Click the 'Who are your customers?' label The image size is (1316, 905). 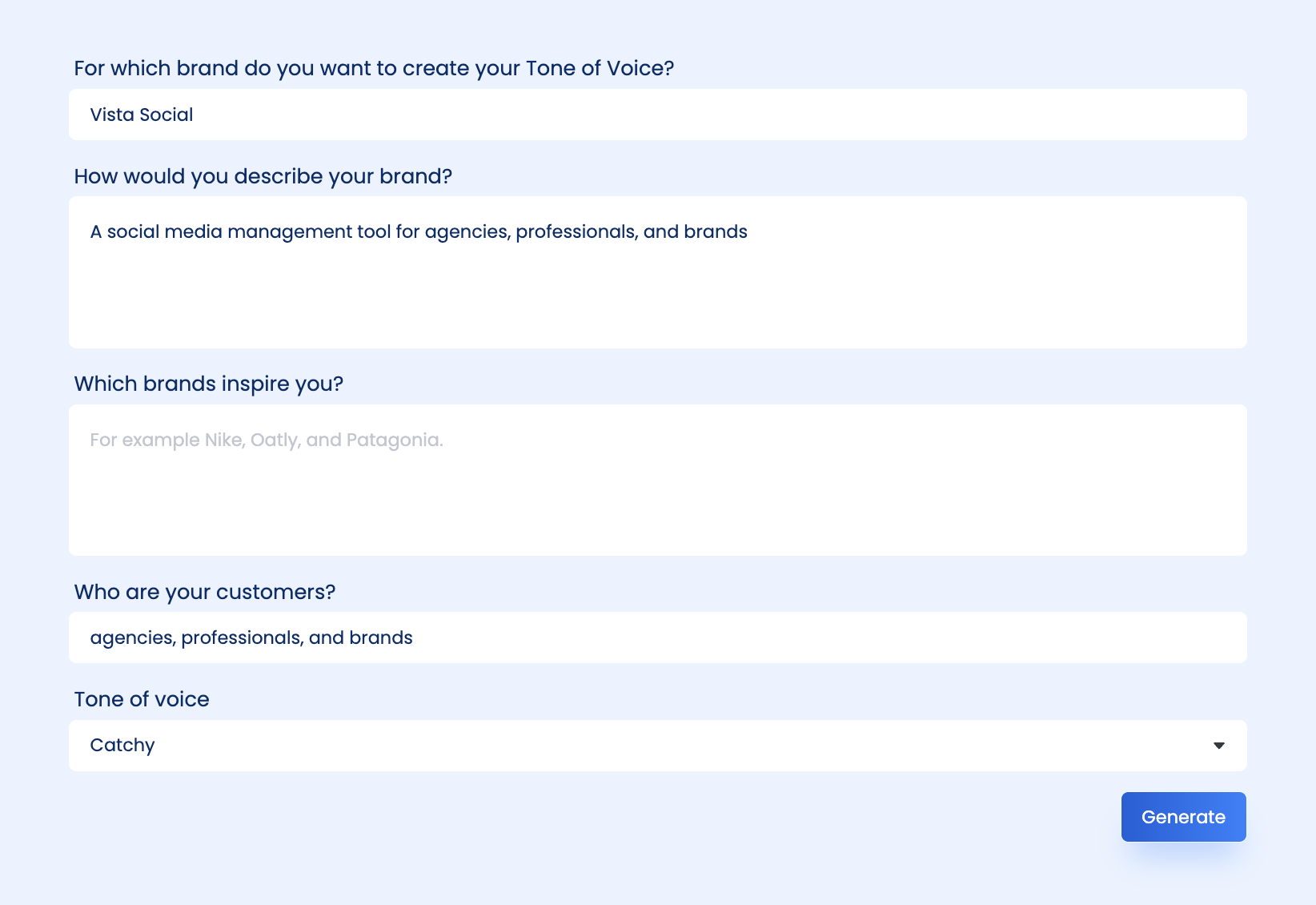[204, 592]
